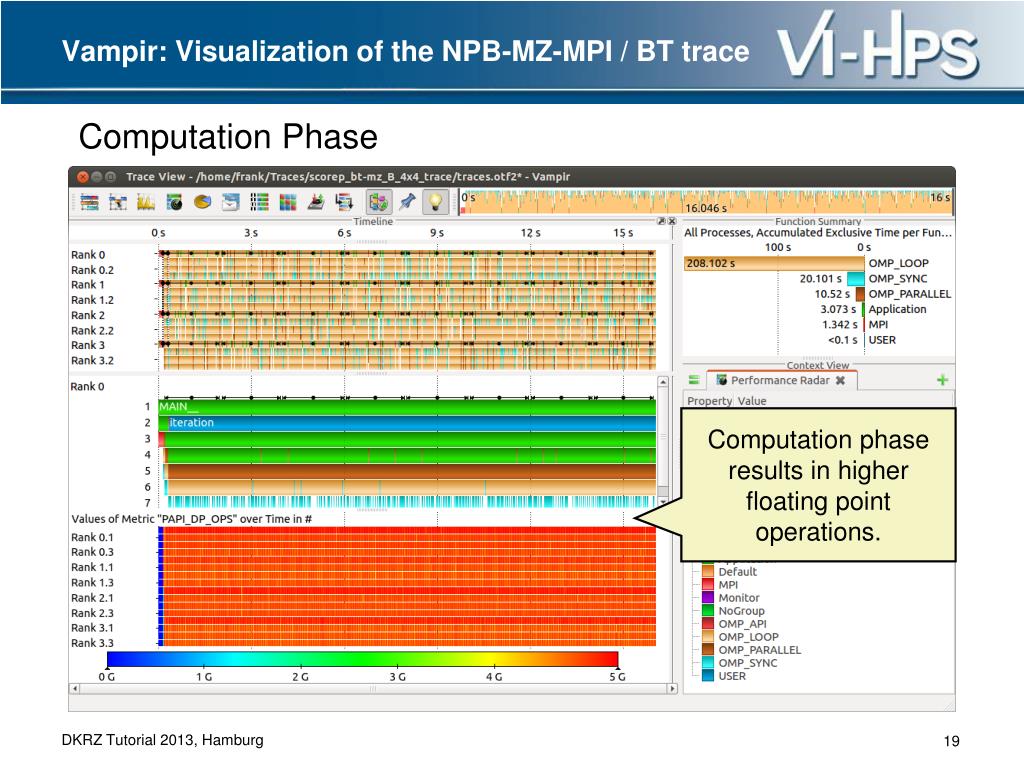This screenshot has height=768, width=1024.
Task: Click the Application label in Function Summary
Action: tap(897, 309)
